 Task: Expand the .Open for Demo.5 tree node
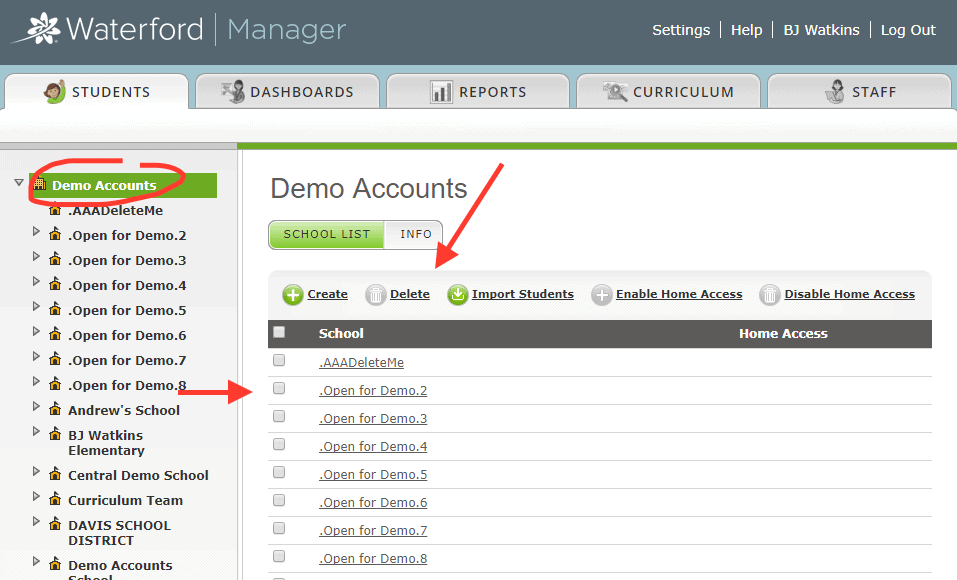coord(35,306)
